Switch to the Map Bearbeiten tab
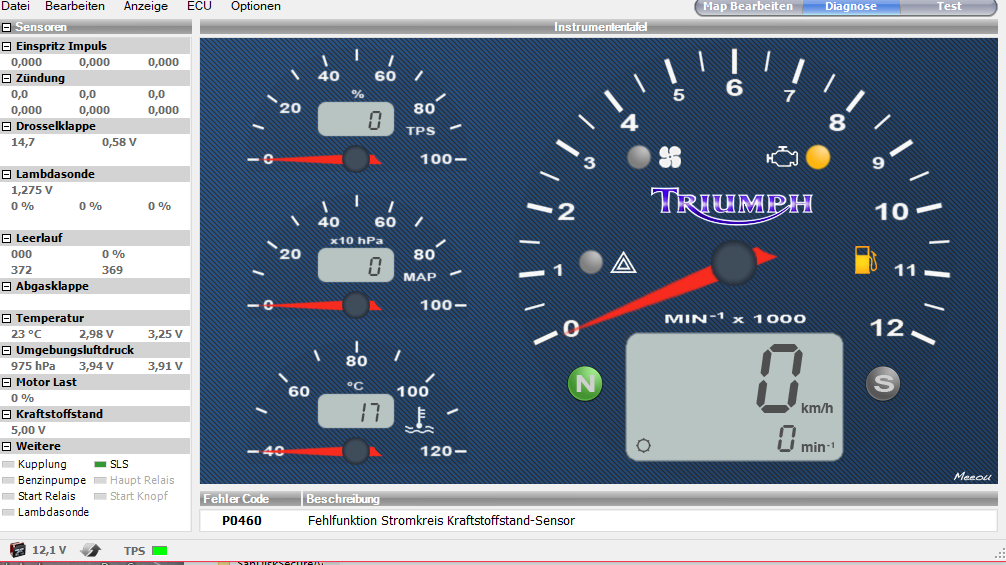The width and height of the screenshot is (1006, 565). pos(747,7)
